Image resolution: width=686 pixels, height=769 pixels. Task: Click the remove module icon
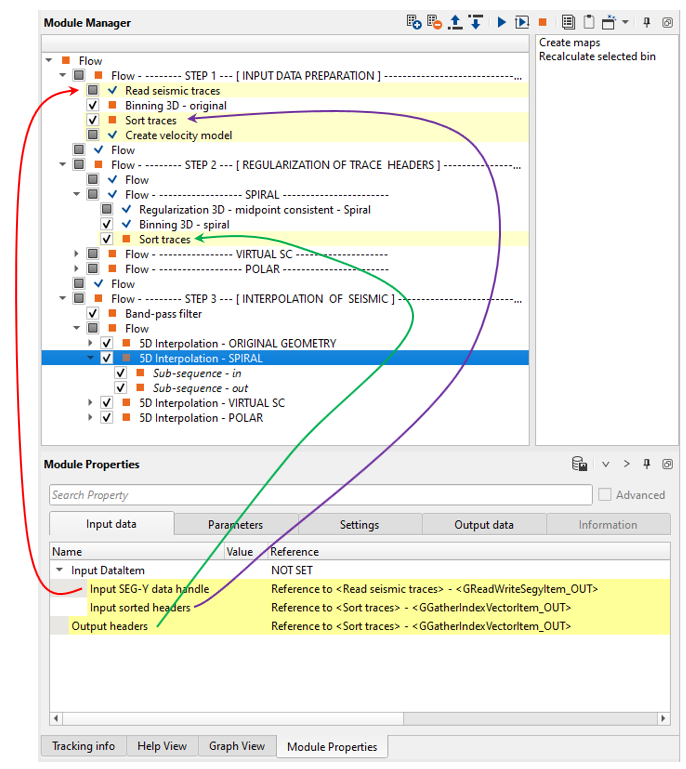pos(434,22)
